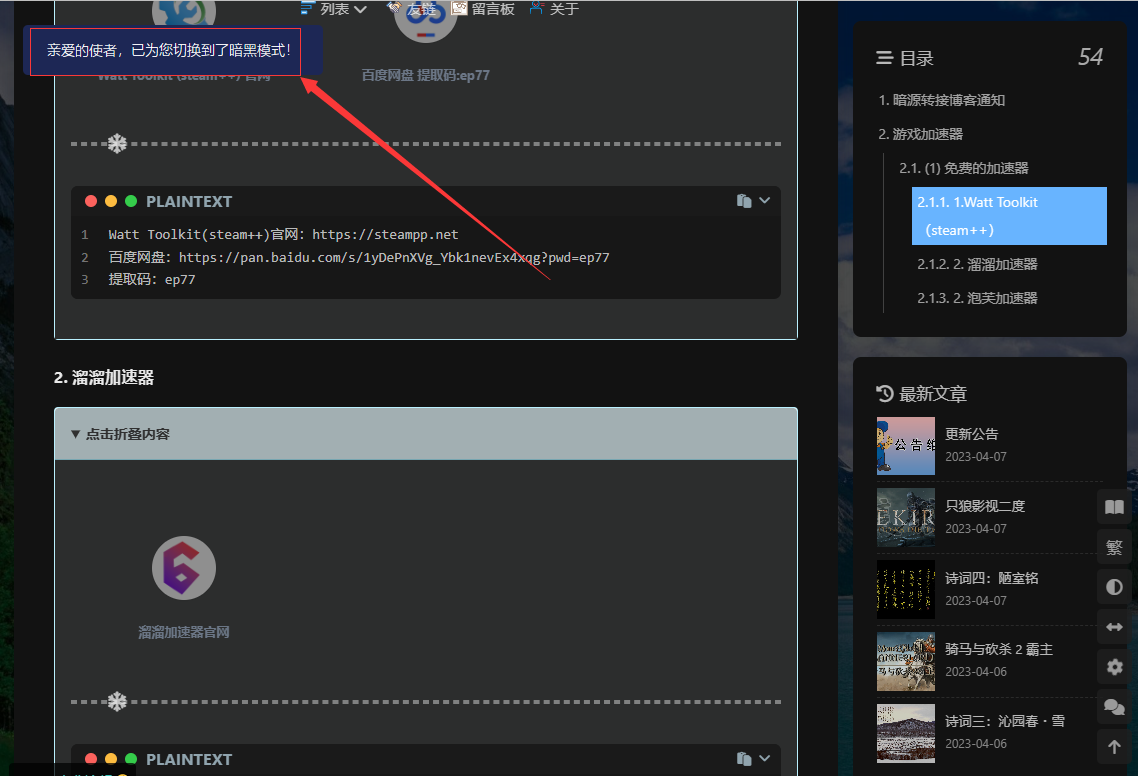1138x776 pixels.
Task: Switch to Traditional Chinese with the 繁 button
Action: point(1114,547)
